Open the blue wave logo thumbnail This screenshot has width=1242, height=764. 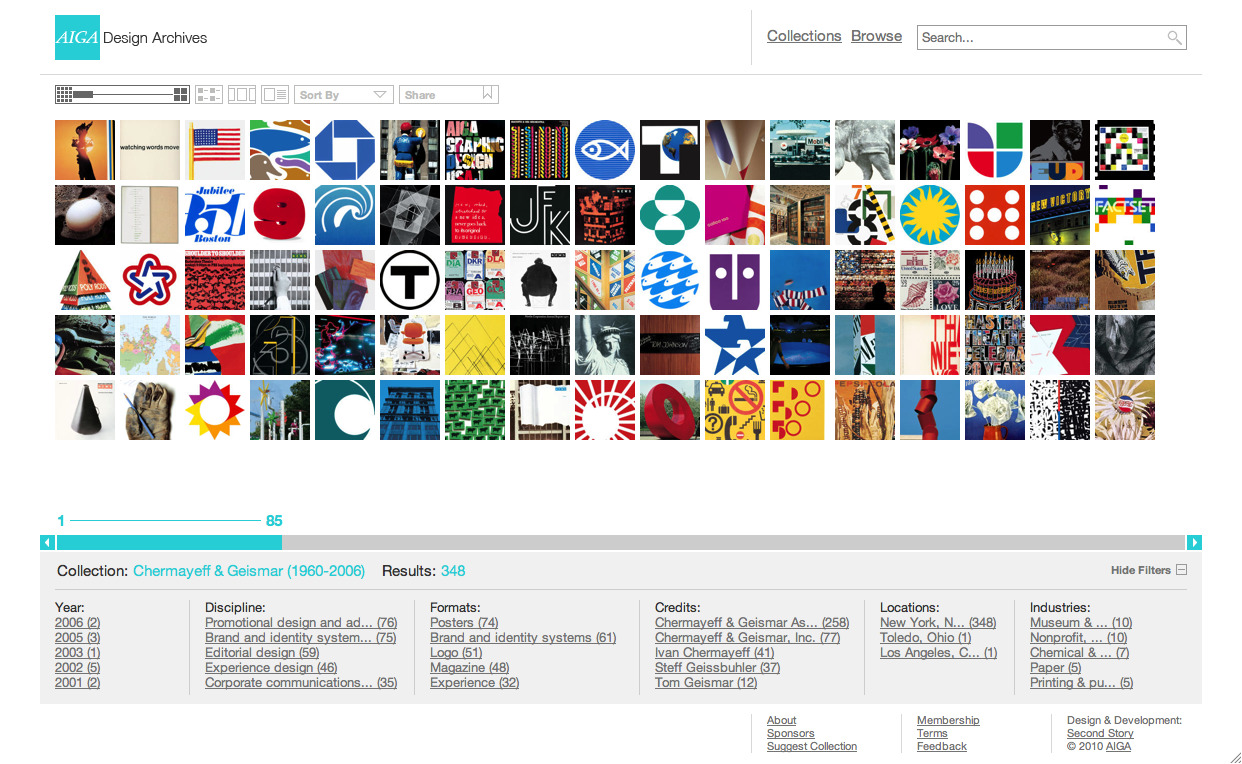tap(345, 215)
